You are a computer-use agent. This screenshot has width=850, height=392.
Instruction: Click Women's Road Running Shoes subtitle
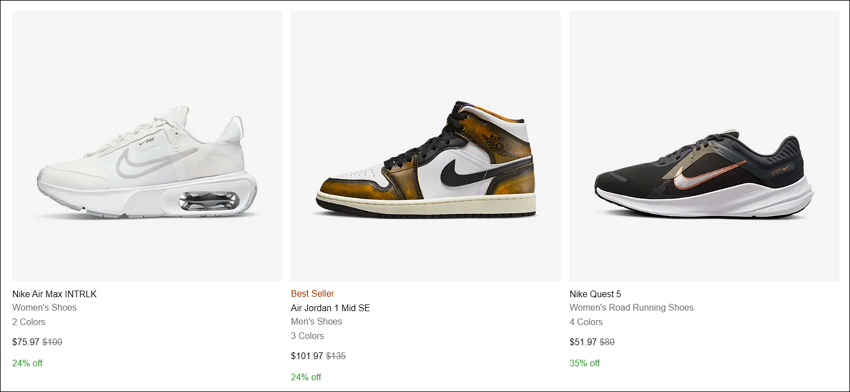pyautogui.click(x=631, y=307)
